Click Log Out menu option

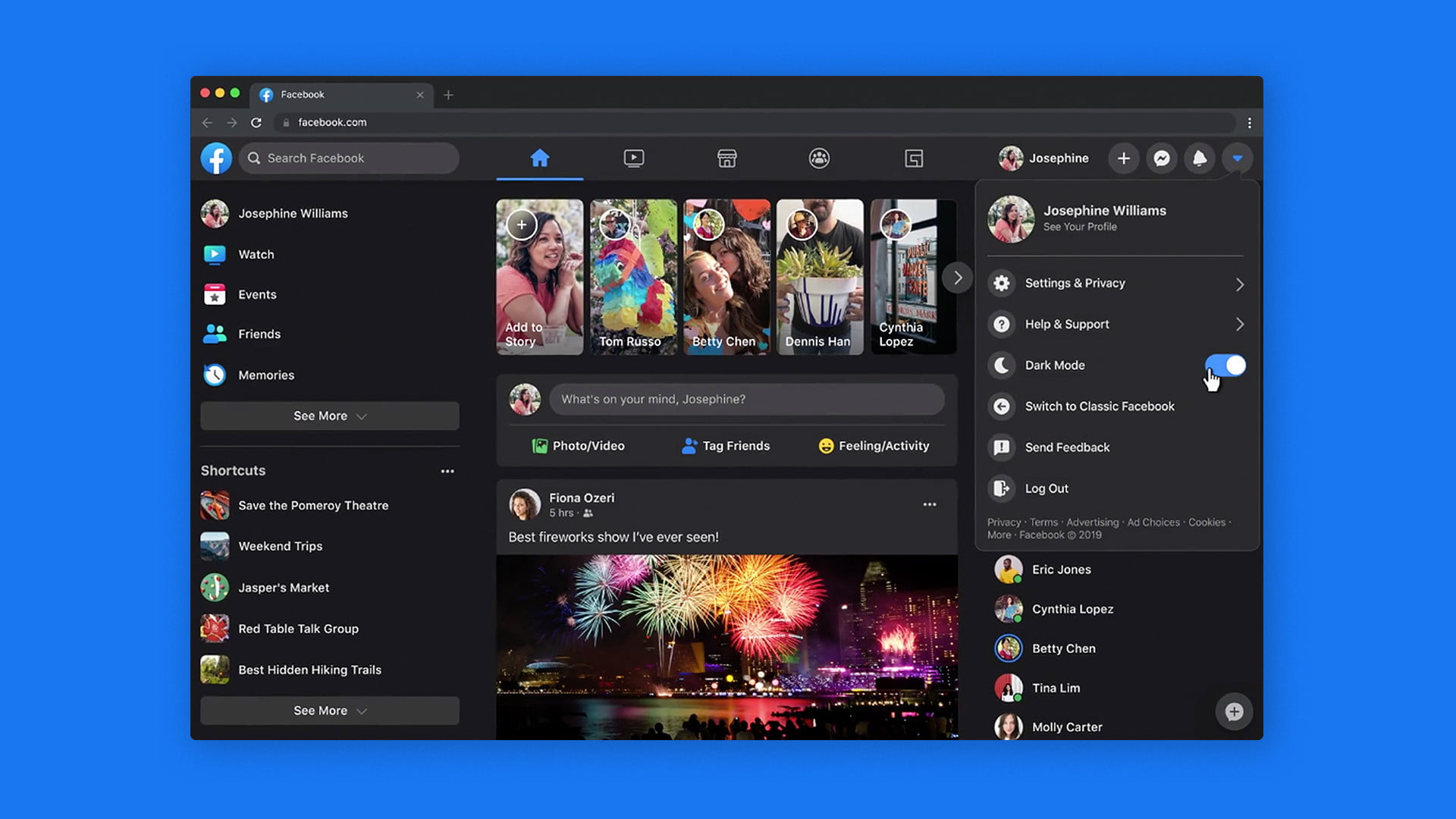[1047, 488]
